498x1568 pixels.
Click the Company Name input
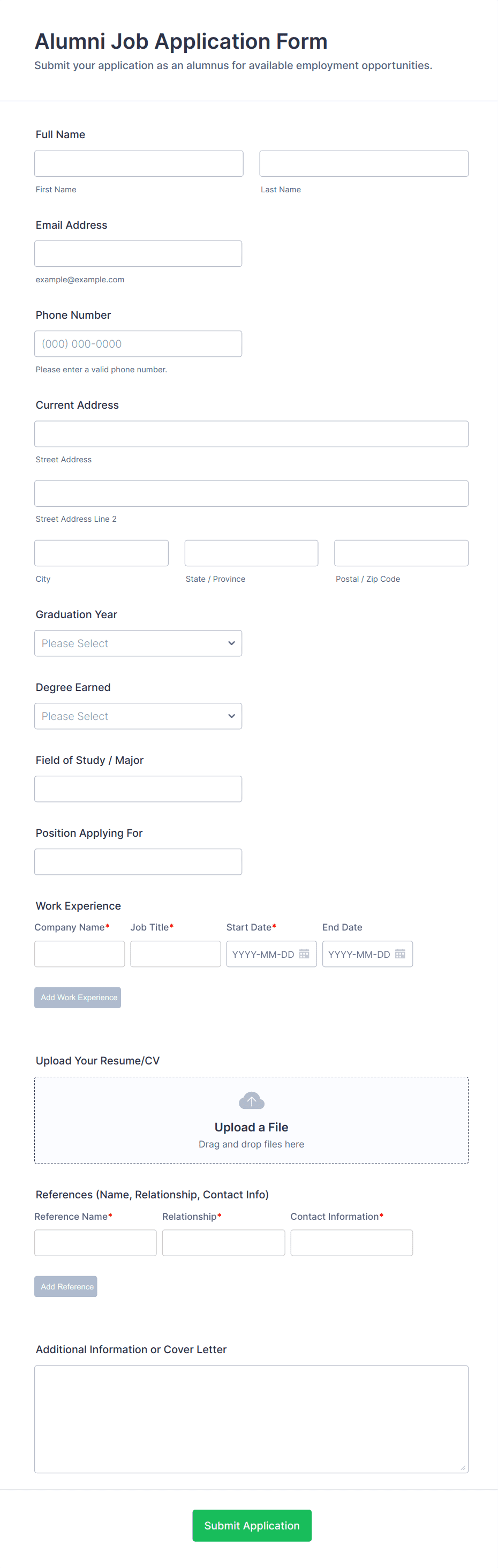click(79, 954)
